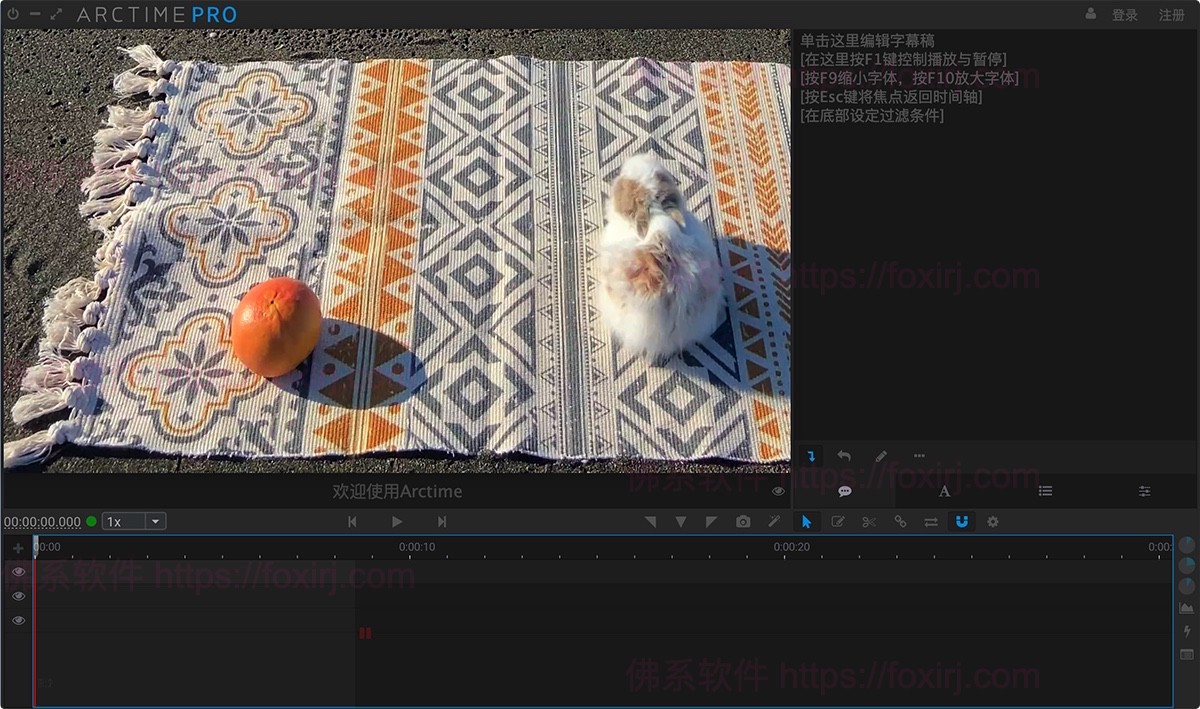The image size is (1200, 709).
Task: Toggle the preview eye icon beside 欢迎使用Arctime
Action: coord(778,491)
